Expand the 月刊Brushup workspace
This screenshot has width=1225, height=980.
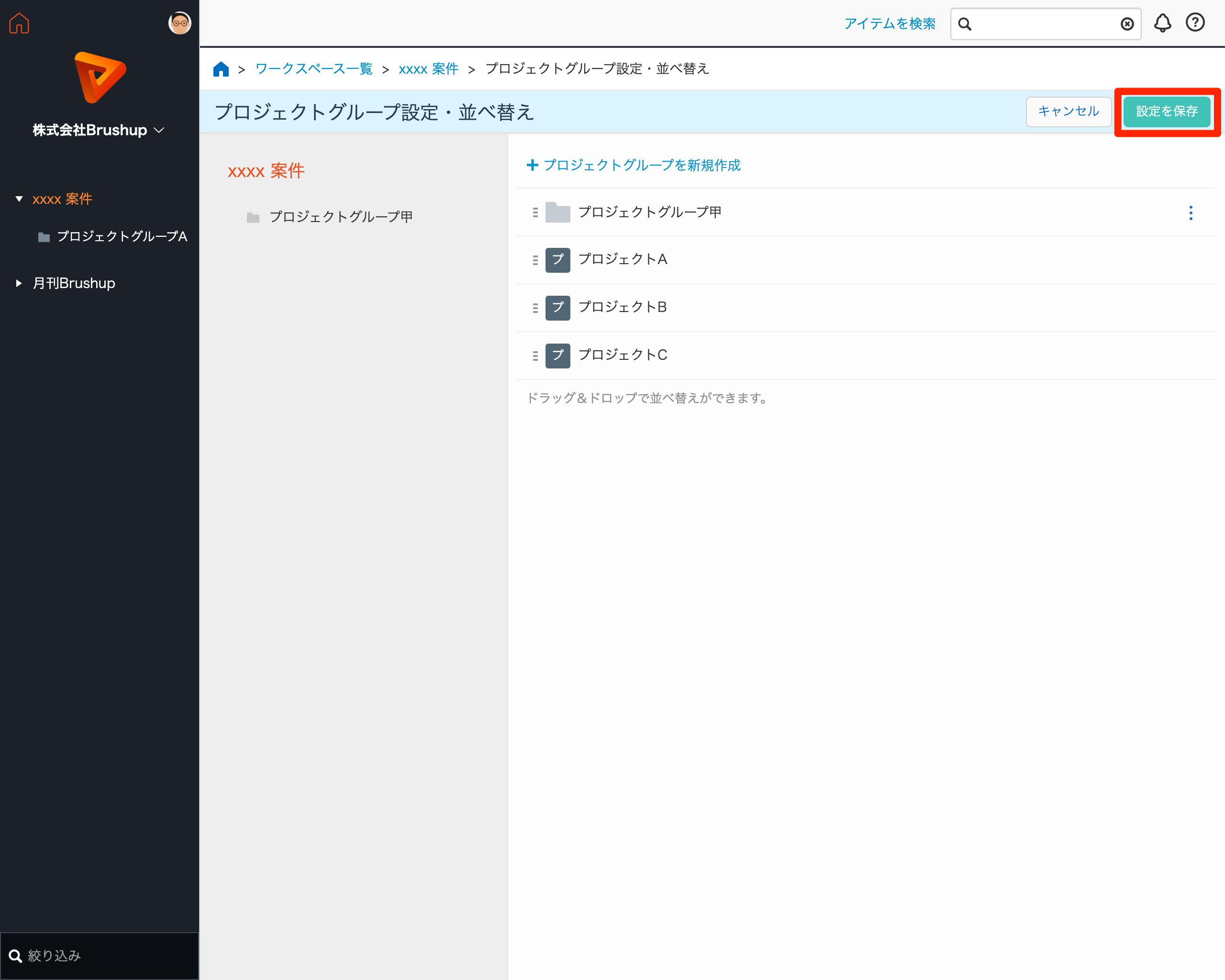(19, 283)
